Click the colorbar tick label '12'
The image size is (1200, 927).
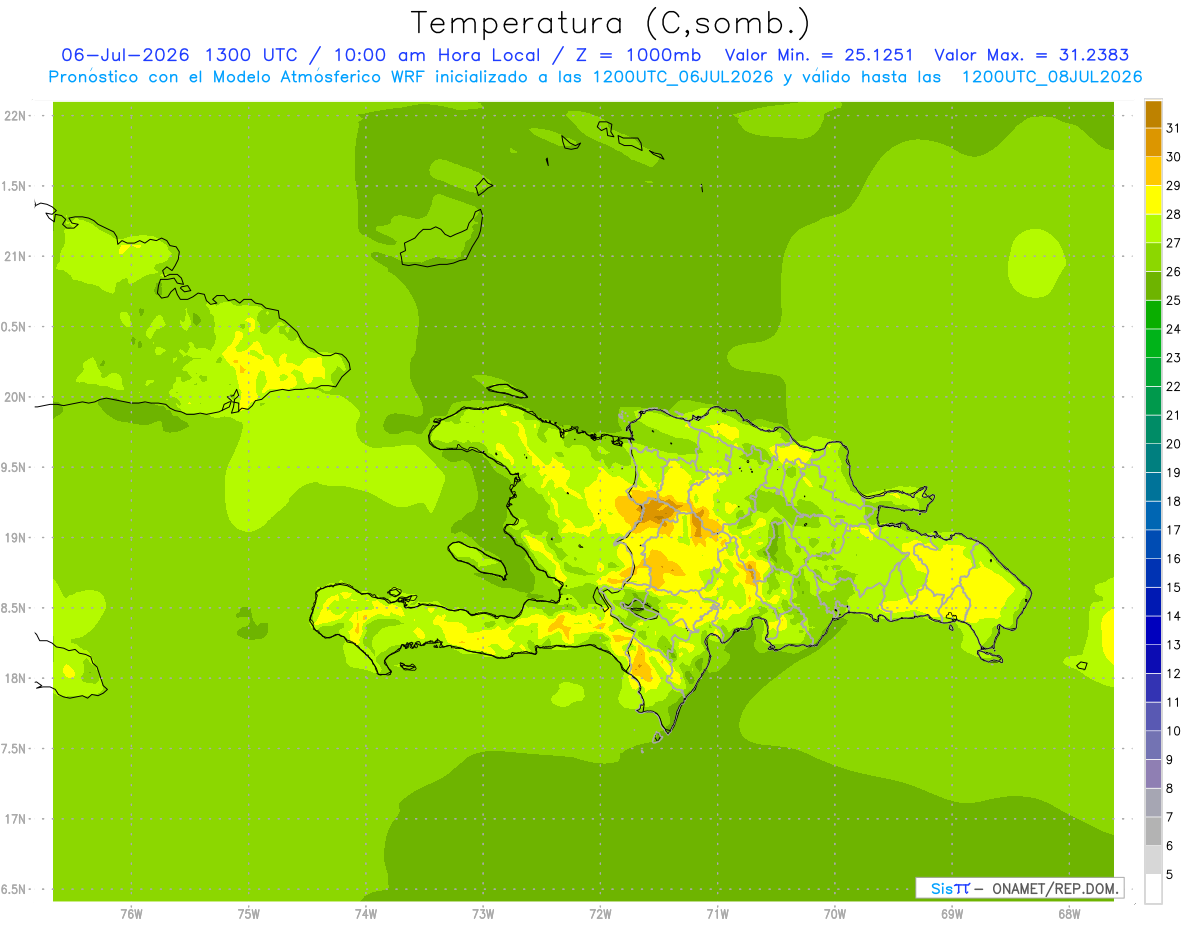1174,673
